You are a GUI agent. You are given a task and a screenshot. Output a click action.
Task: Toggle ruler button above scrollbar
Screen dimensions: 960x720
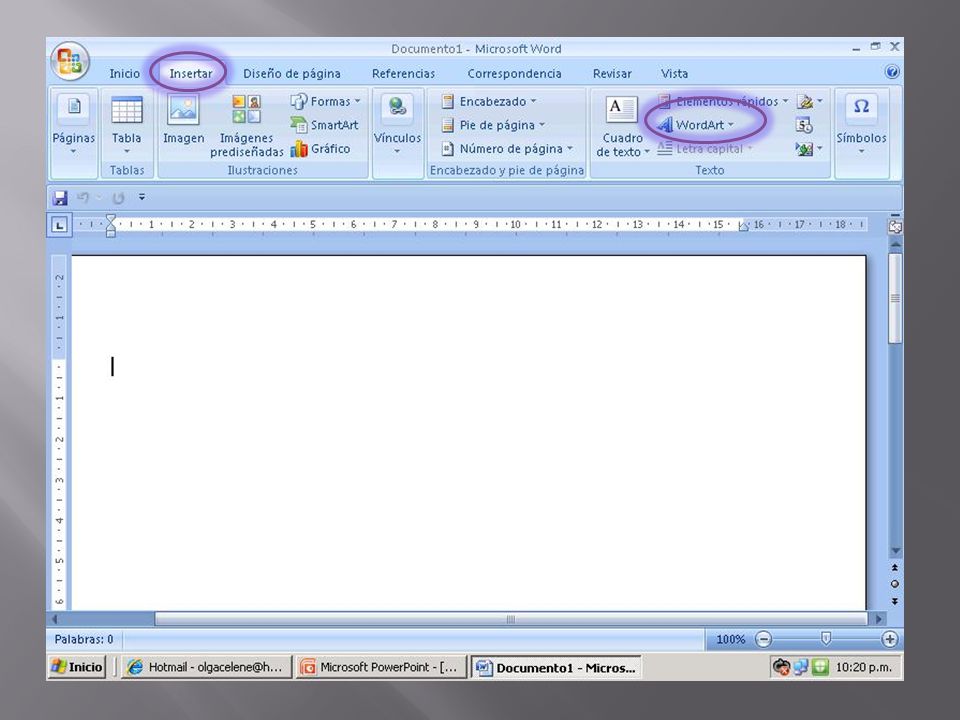click(x=895, y=227)
